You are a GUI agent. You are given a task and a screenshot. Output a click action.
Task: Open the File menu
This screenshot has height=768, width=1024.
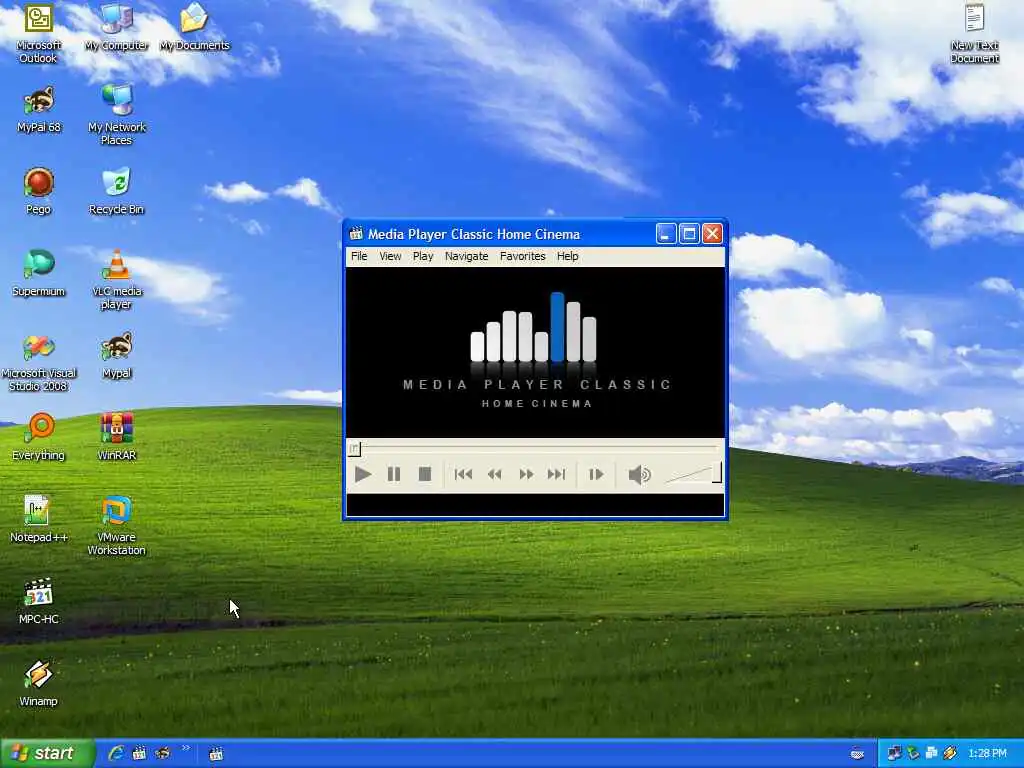(359, 256)
